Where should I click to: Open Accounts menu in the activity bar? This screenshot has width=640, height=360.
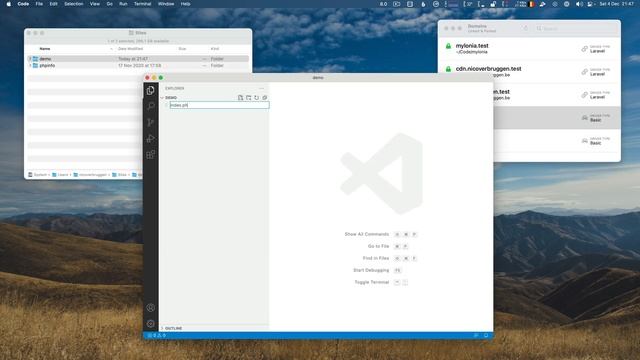pyautogui.click(x=151, y=308)
